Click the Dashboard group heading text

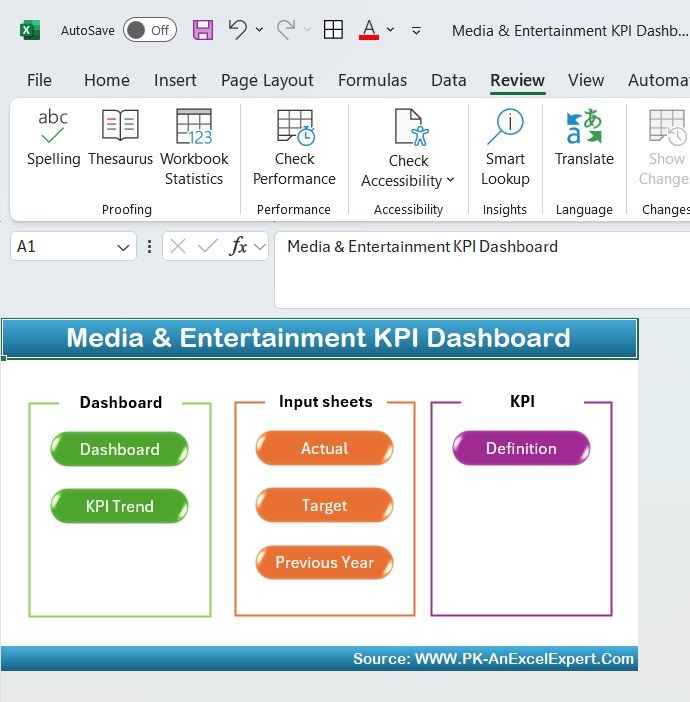coord(121,402)
